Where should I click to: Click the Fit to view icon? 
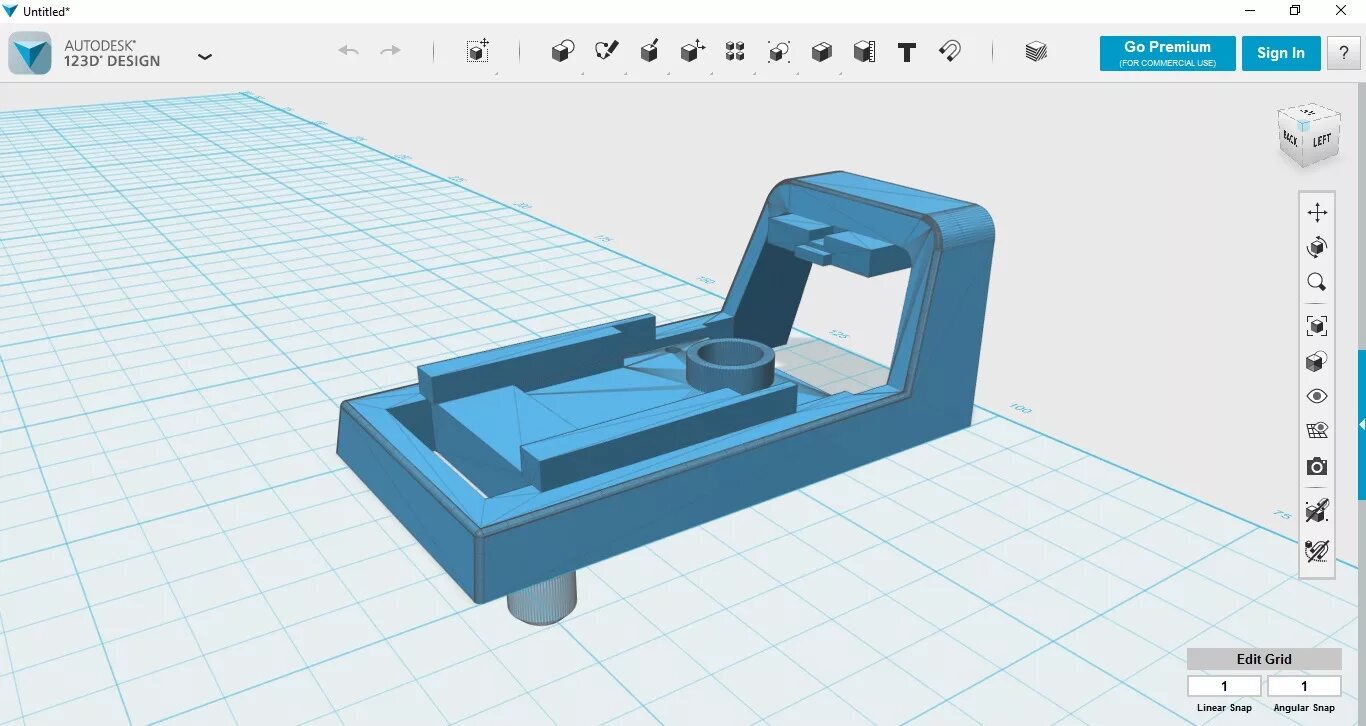coord(1317,325)
